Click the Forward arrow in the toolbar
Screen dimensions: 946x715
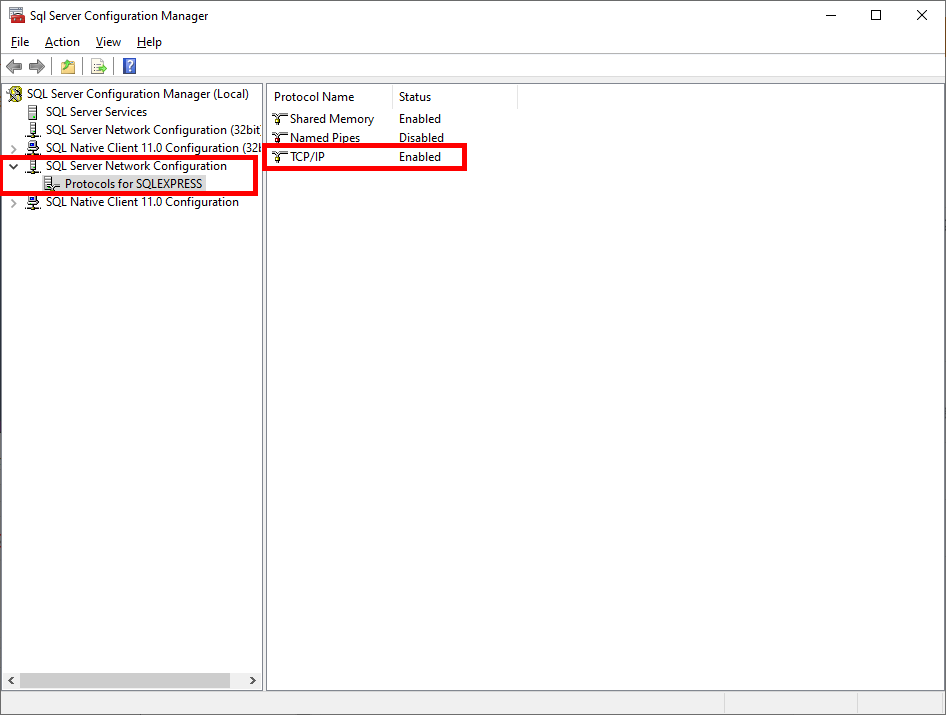(x=37, y=66)
